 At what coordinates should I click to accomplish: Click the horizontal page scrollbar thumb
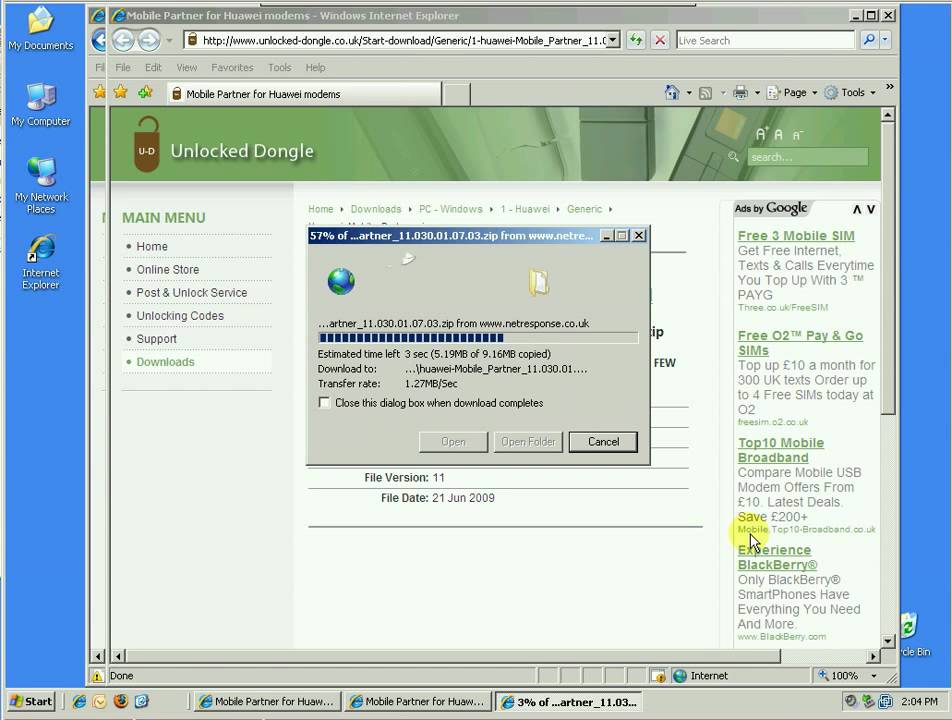453,656
